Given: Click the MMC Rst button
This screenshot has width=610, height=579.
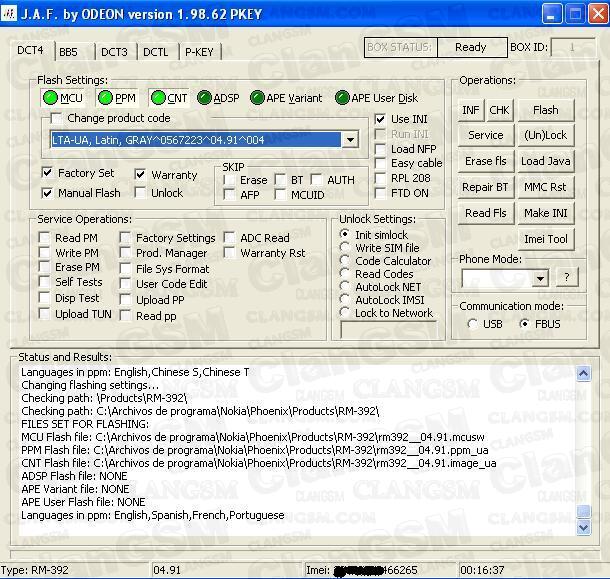Looking at the screenshot, I should (545, 187).
